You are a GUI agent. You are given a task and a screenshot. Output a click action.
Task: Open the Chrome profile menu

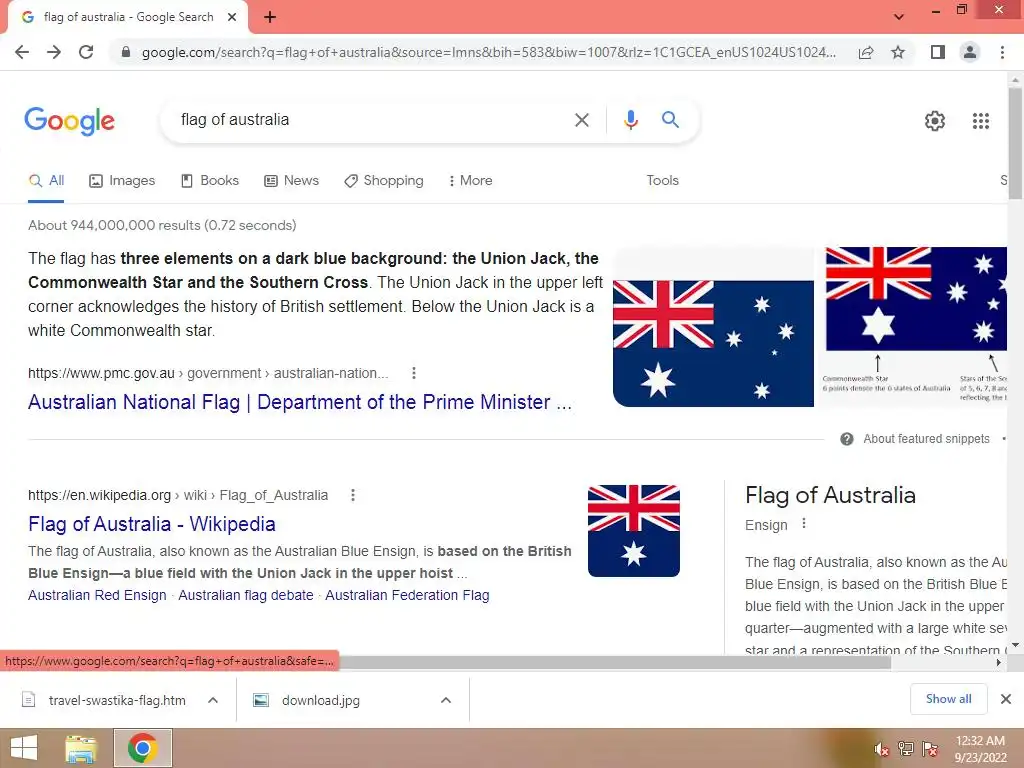[x=970, y=52]
